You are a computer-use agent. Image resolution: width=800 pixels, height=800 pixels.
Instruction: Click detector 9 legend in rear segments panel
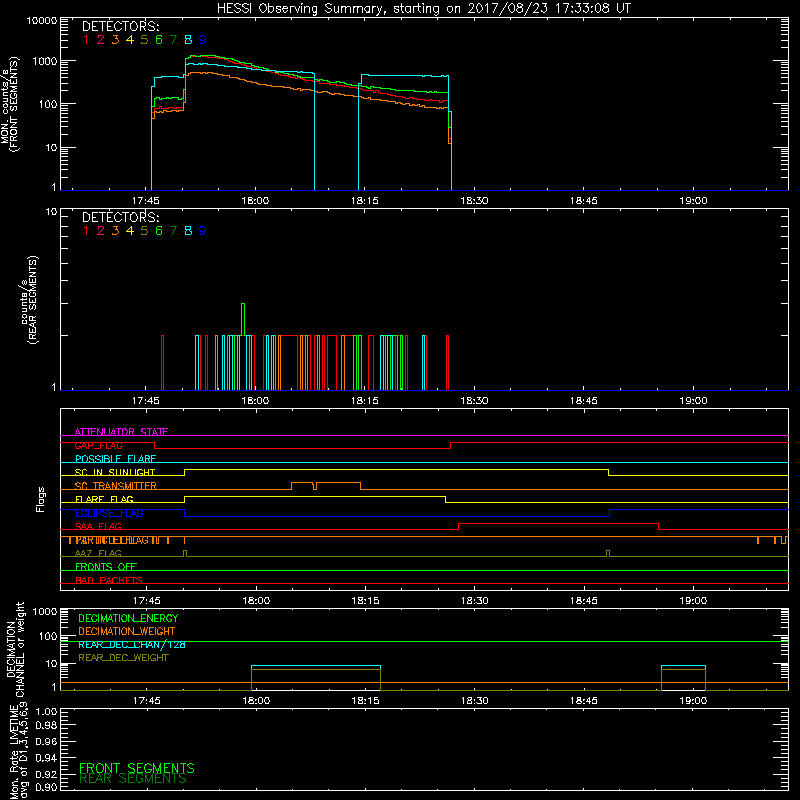203,231
